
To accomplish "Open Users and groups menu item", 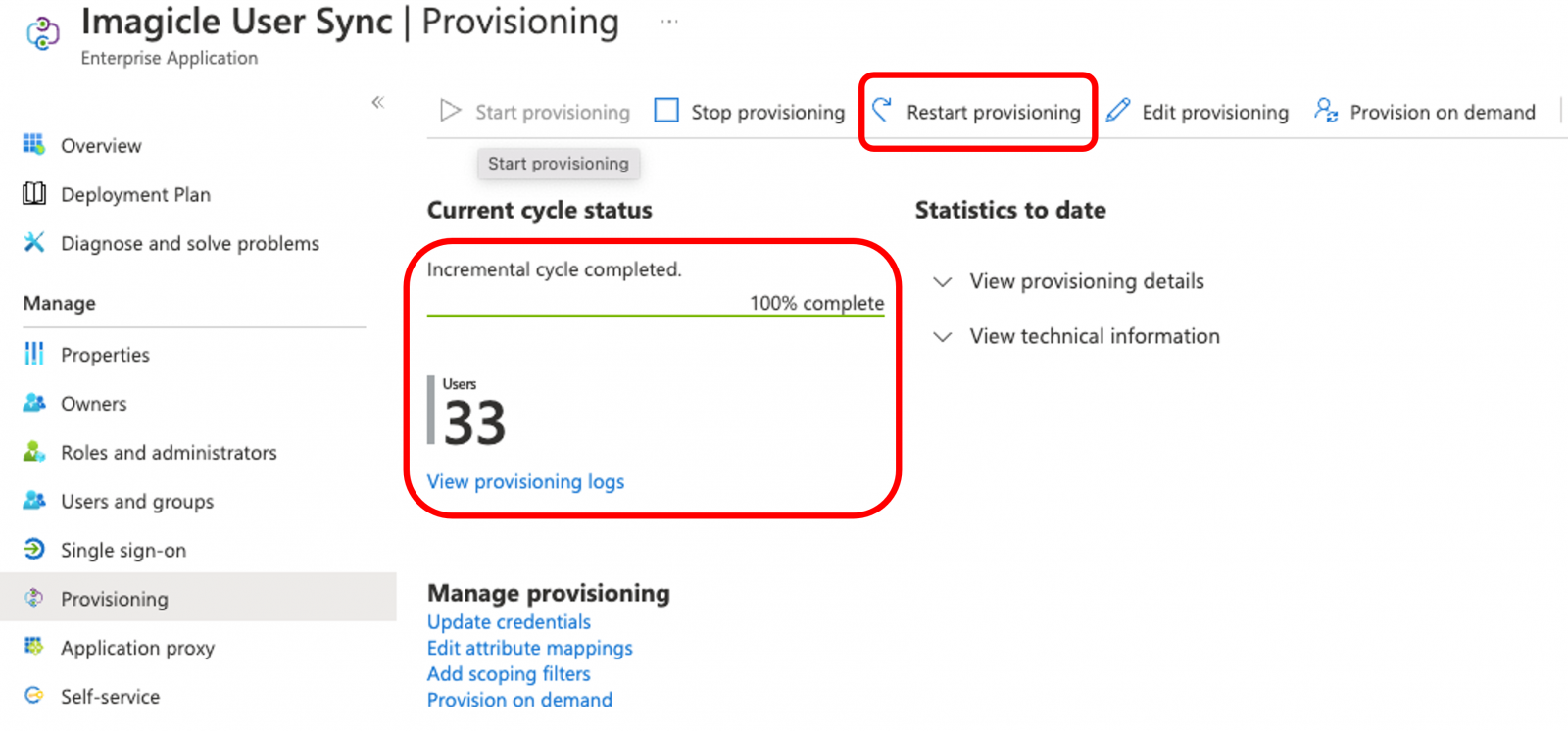I will [x=136, y=502].
